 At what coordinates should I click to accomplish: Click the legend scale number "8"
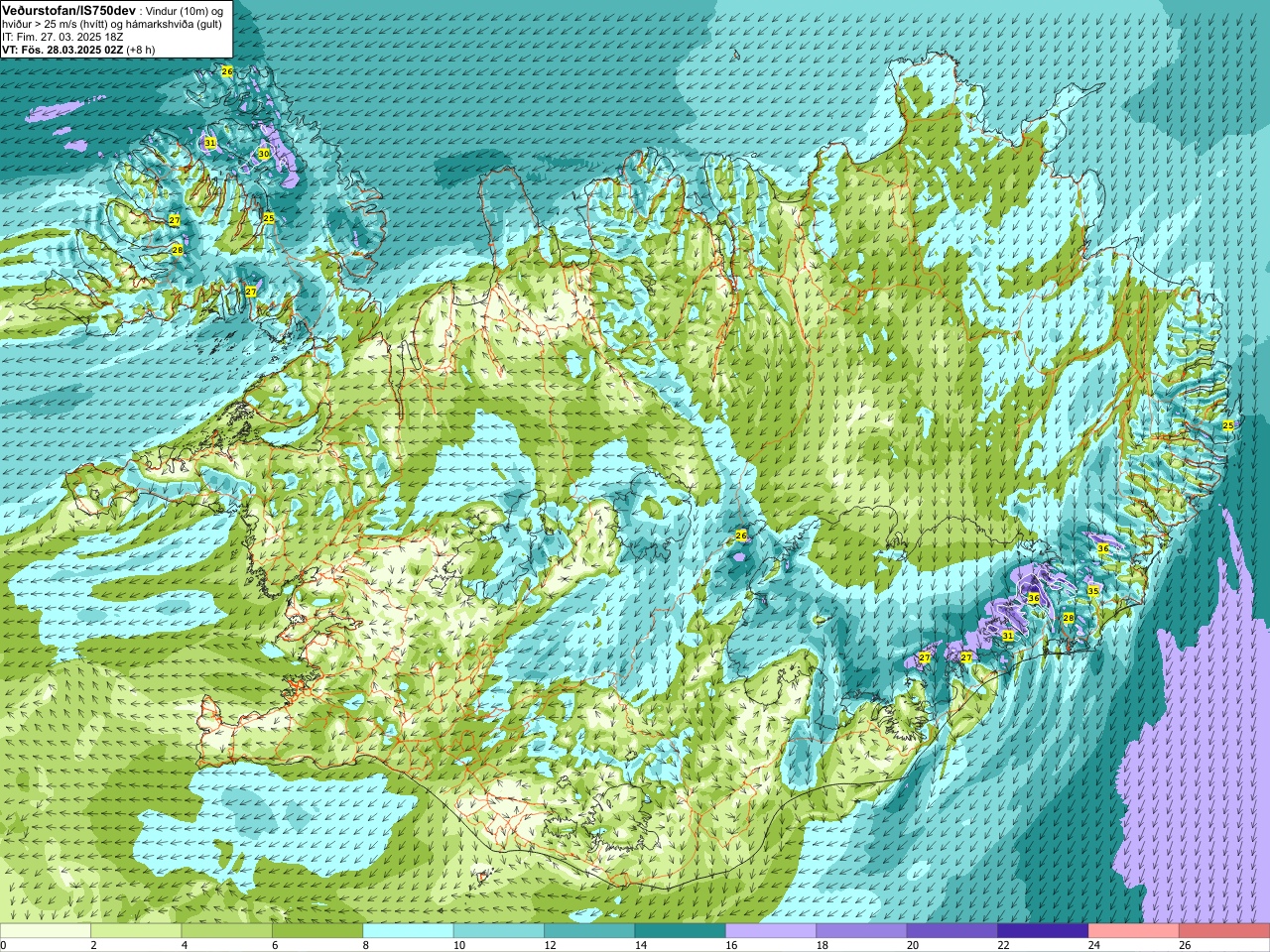[366, 945]
